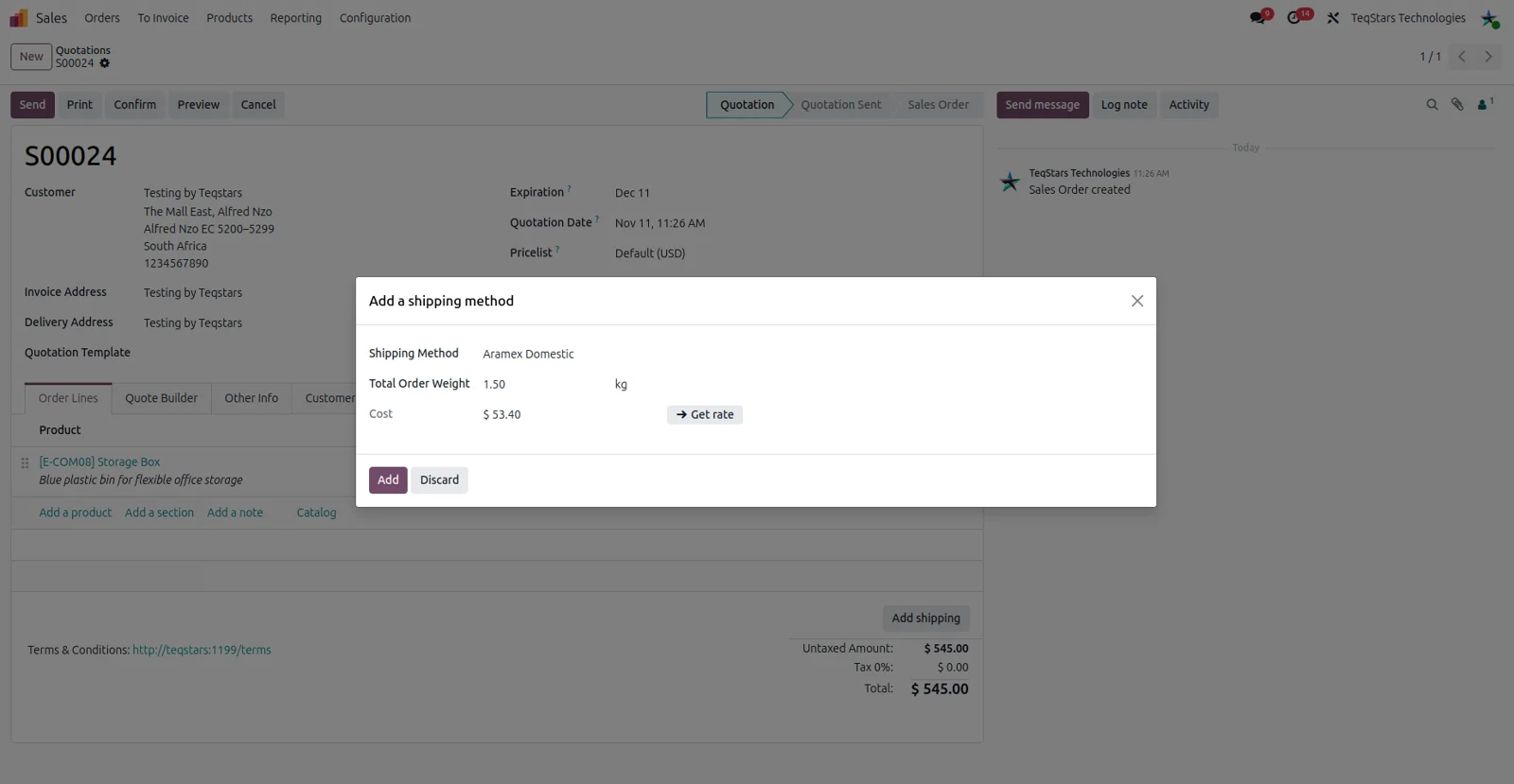Switch to the Order Lines tab
Viewport: 1514px width, 784px height.
point(68,398)
